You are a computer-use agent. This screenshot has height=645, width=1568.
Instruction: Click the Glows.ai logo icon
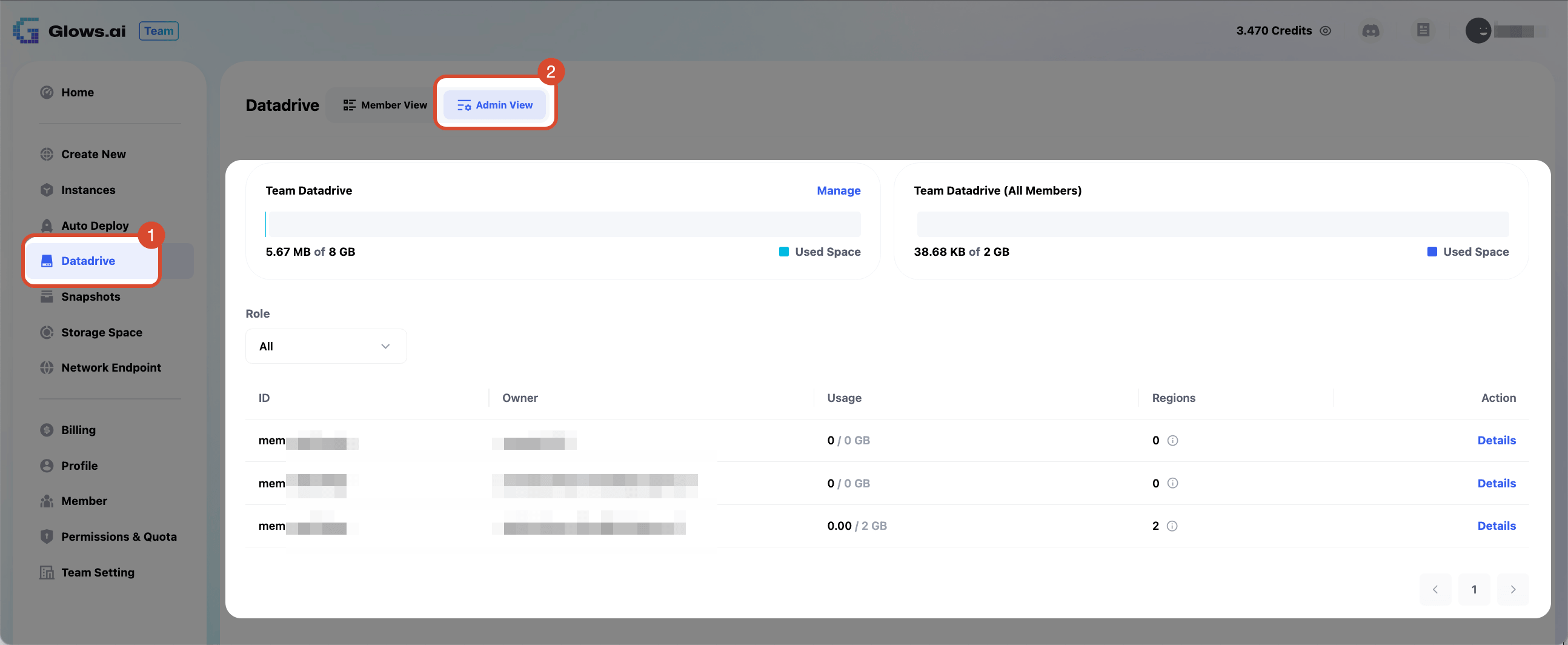(x=26, y=30)
